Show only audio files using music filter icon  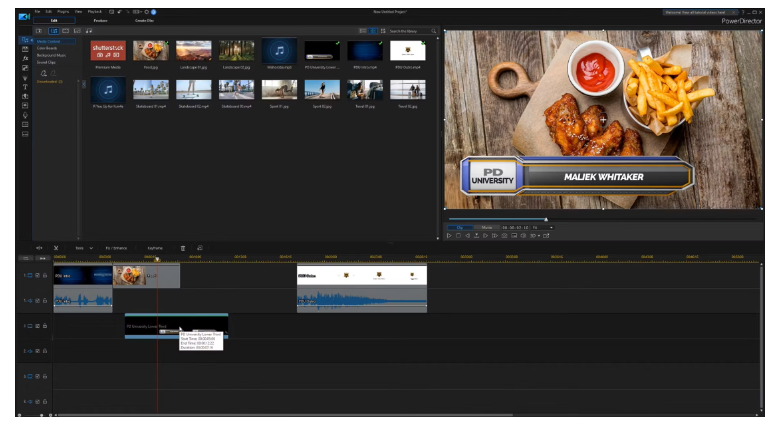[x=89, y=31]
